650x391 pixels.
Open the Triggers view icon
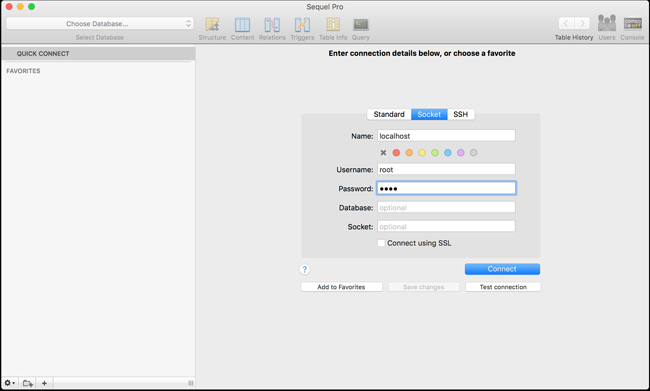[302, 25]
